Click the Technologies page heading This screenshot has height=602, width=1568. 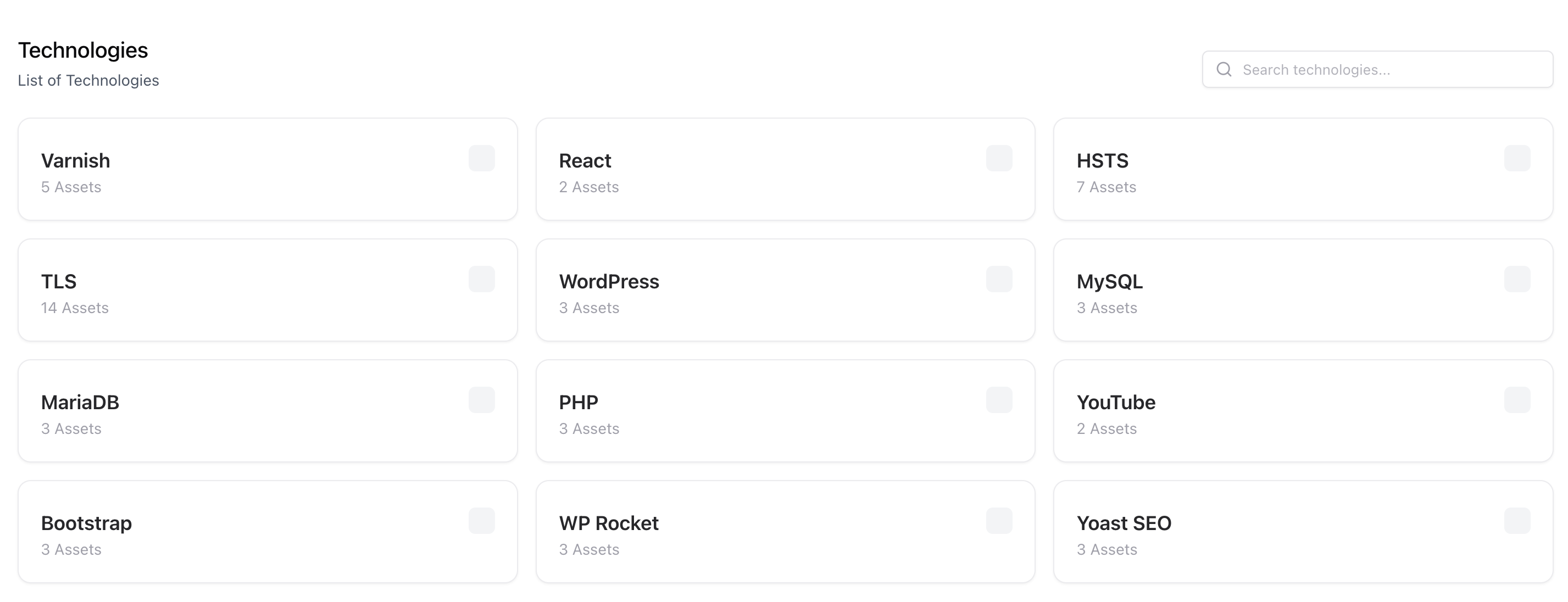pyautogui.click(x=83, y=50)
